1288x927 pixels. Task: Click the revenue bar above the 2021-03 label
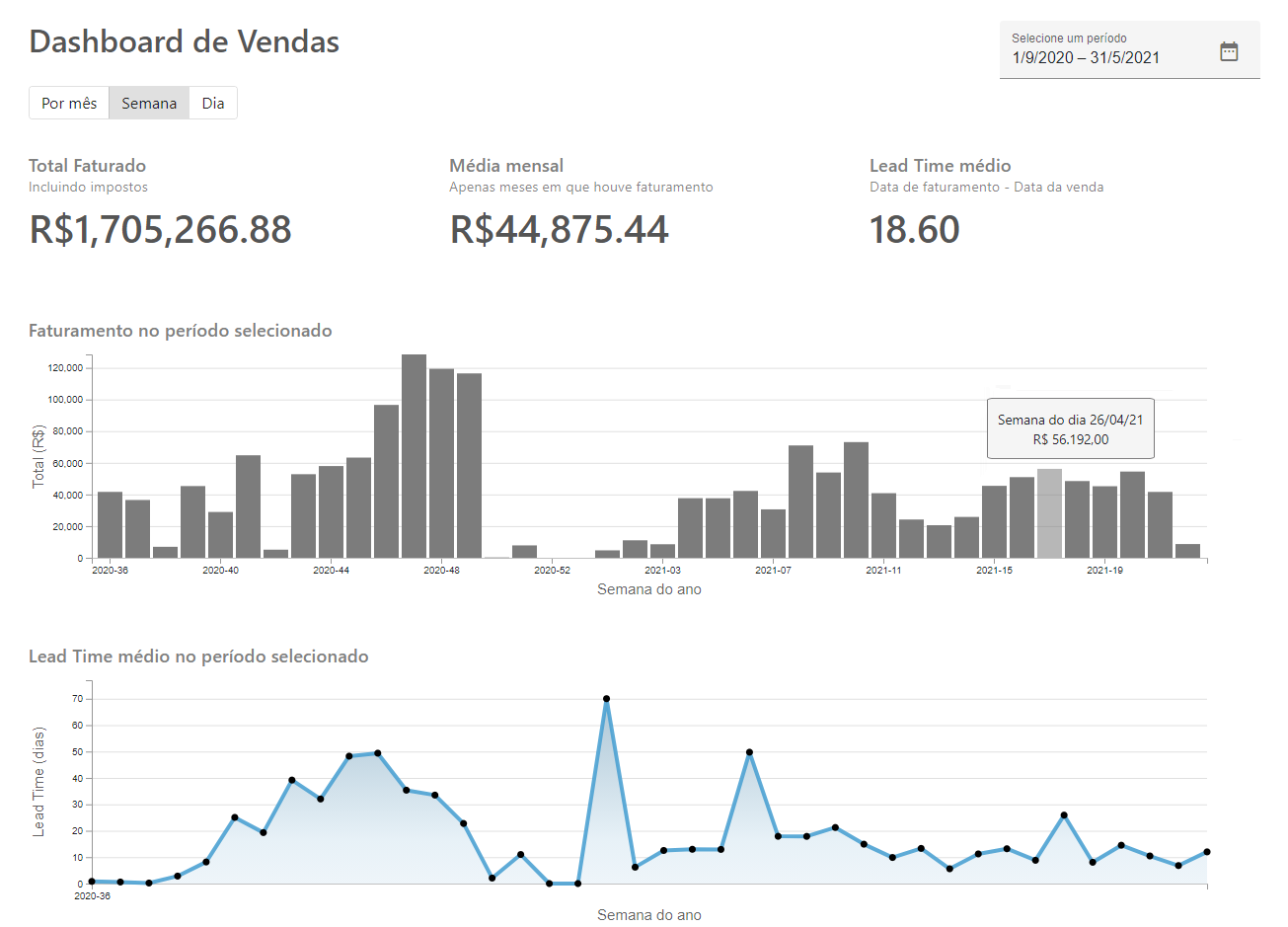[662, 551]
